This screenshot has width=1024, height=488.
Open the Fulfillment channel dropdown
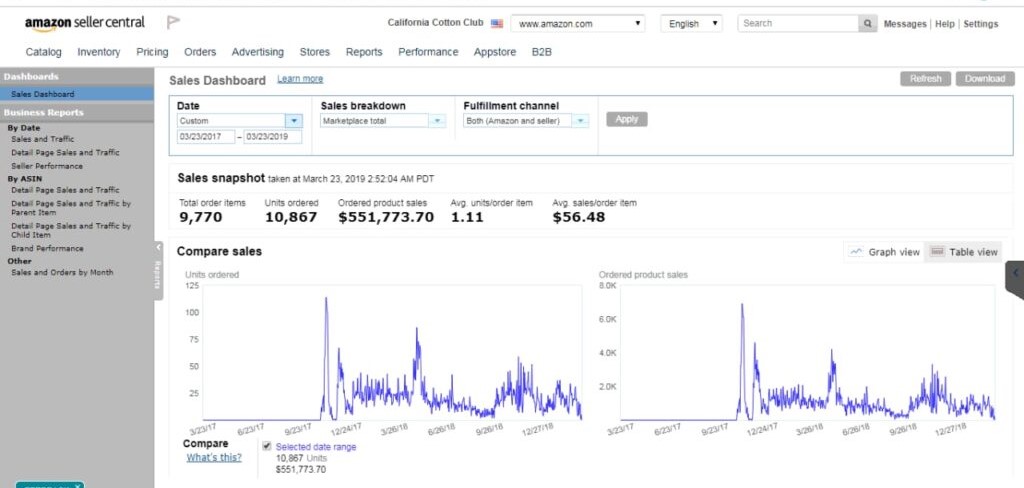(526, 121)
